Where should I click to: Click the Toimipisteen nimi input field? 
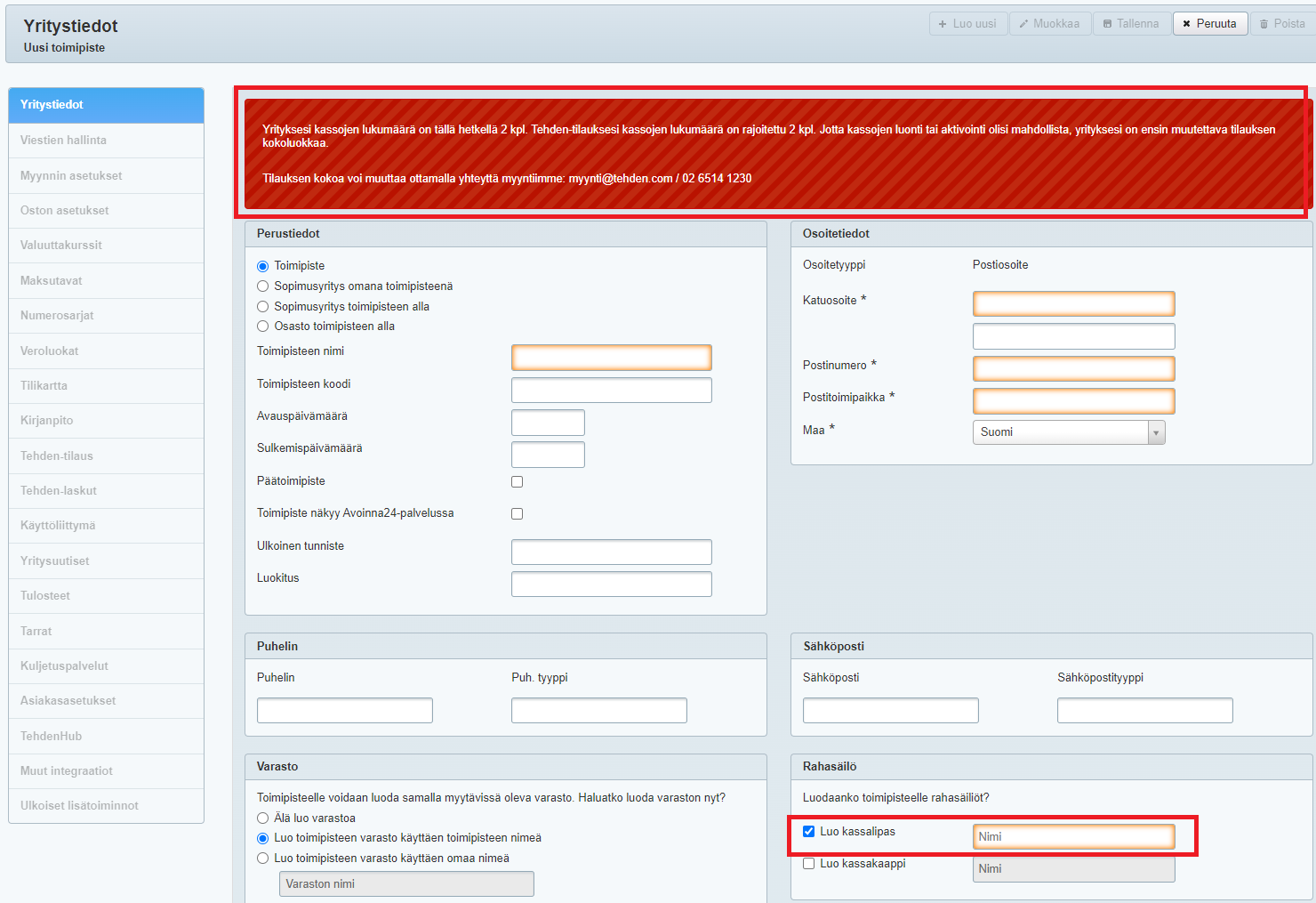click(611, 358)
